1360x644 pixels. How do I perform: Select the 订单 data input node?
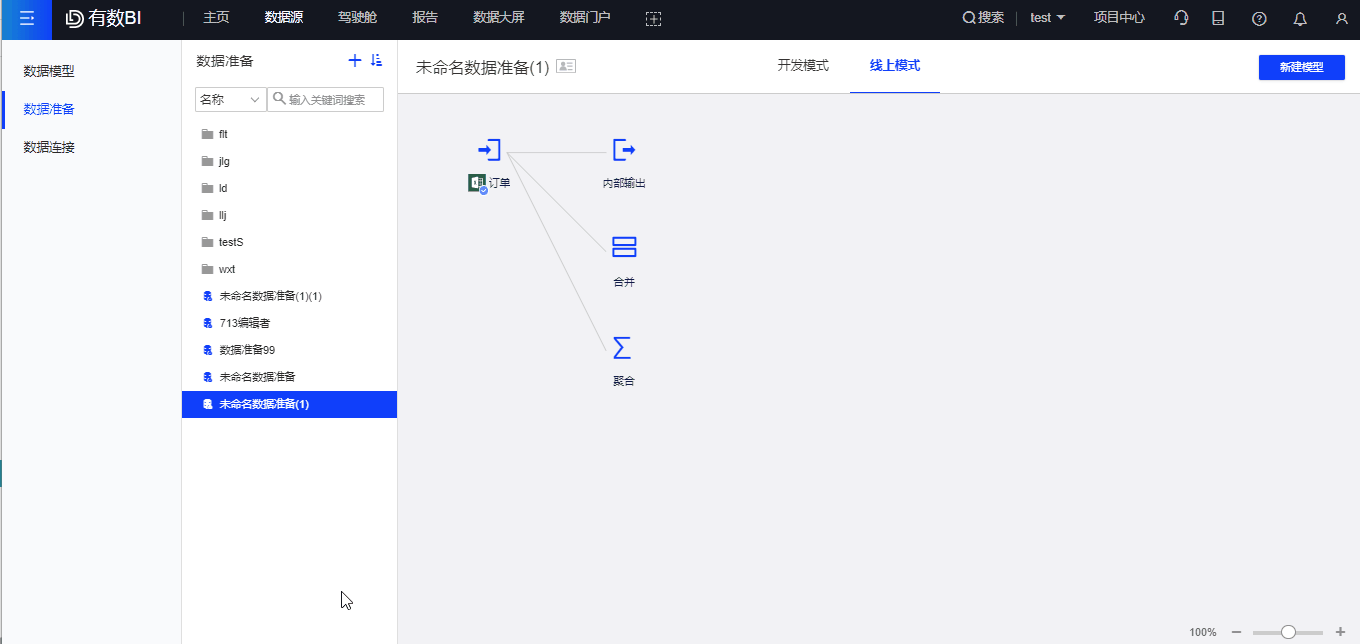point(488,150)
